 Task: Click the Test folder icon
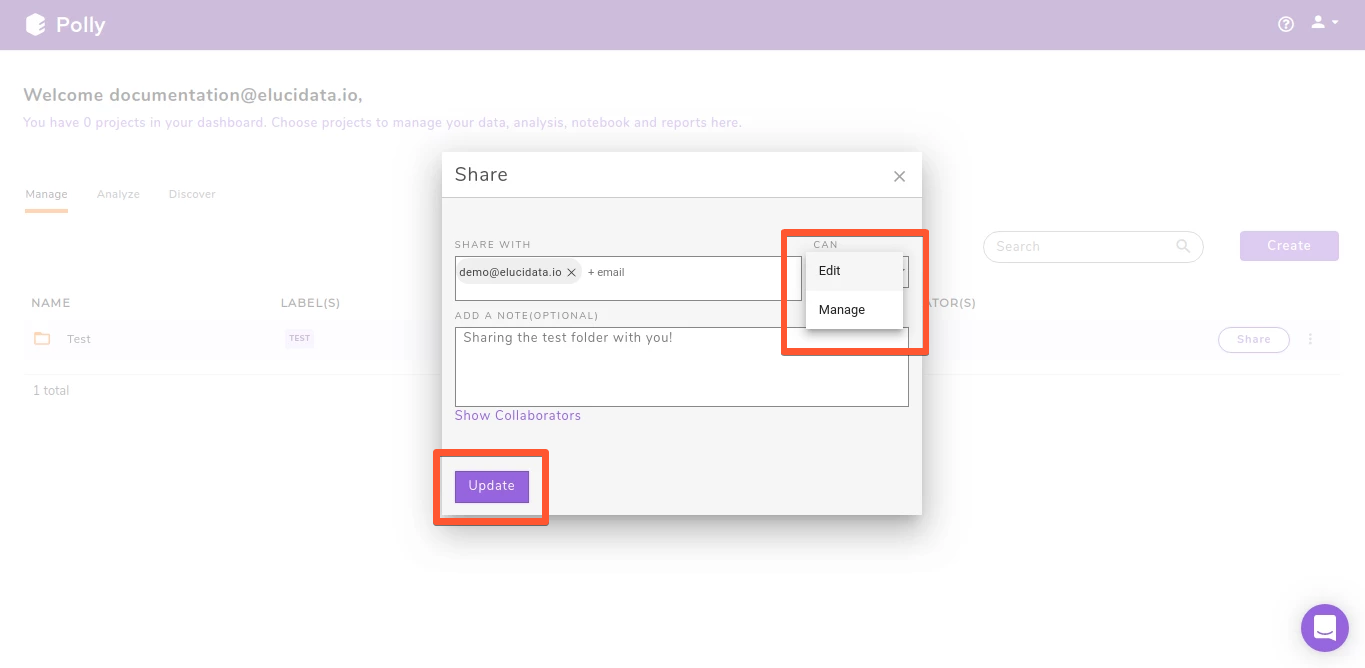pos(41,339)
